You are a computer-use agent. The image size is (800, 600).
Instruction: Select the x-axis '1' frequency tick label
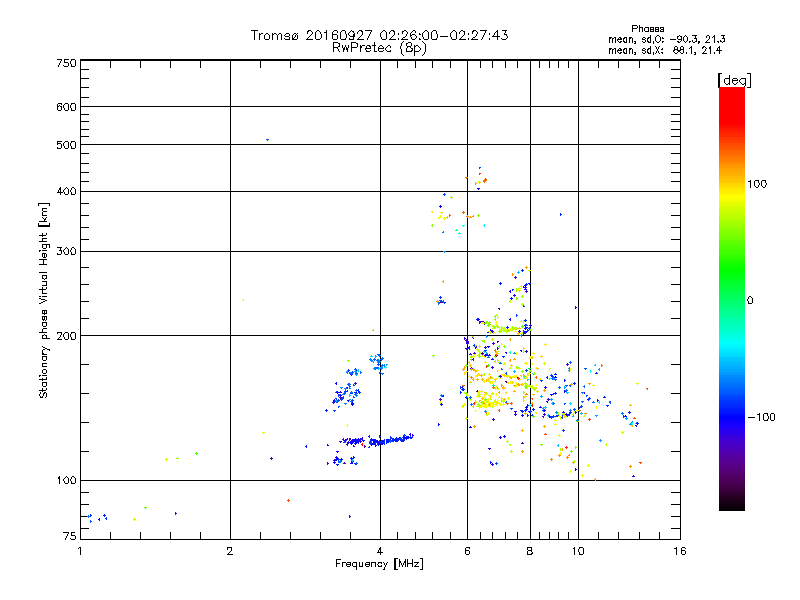tap(80, 551)
